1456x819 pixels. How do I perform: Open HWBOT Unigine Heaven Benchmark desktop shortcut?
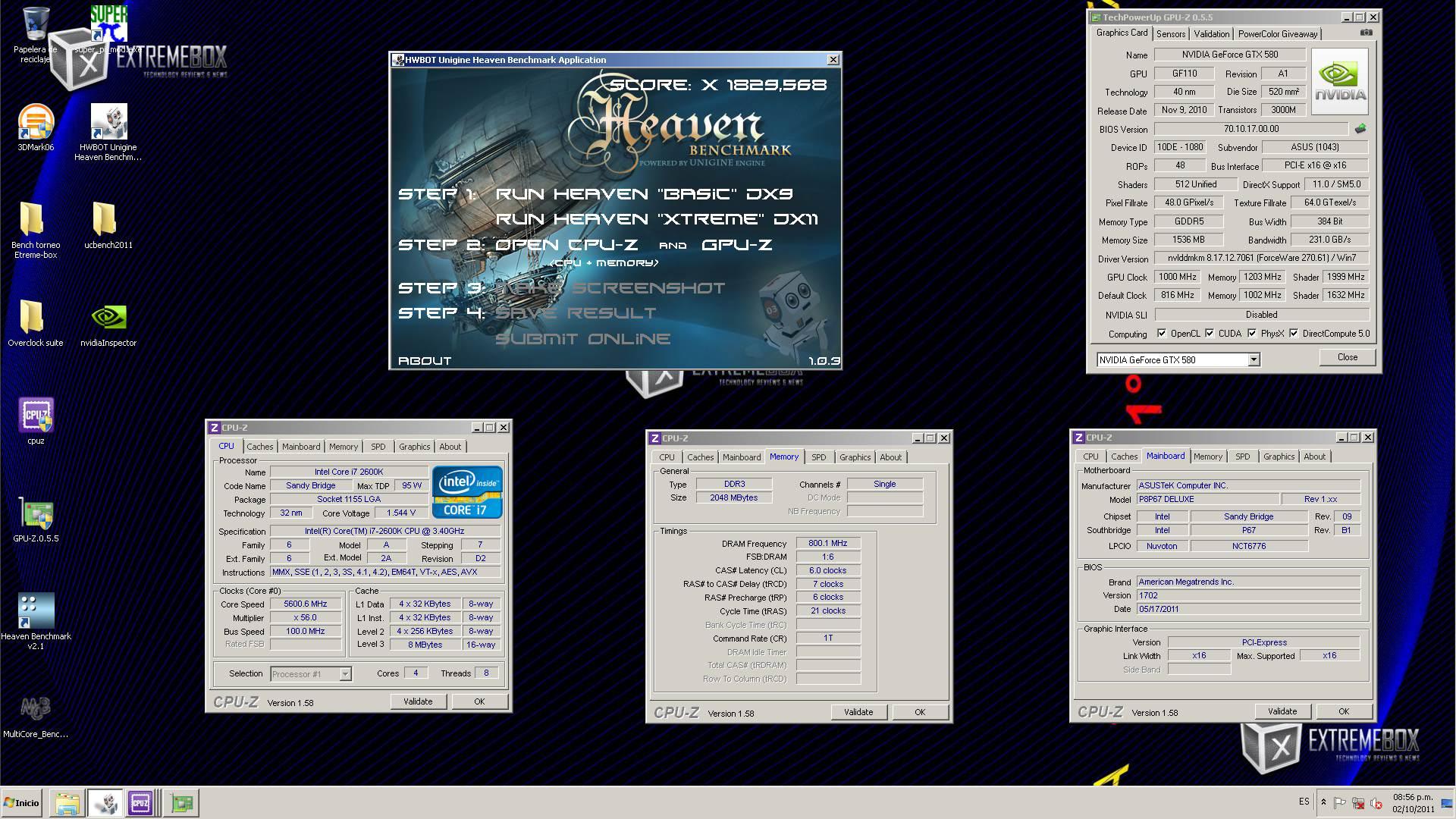click(108, 133)
